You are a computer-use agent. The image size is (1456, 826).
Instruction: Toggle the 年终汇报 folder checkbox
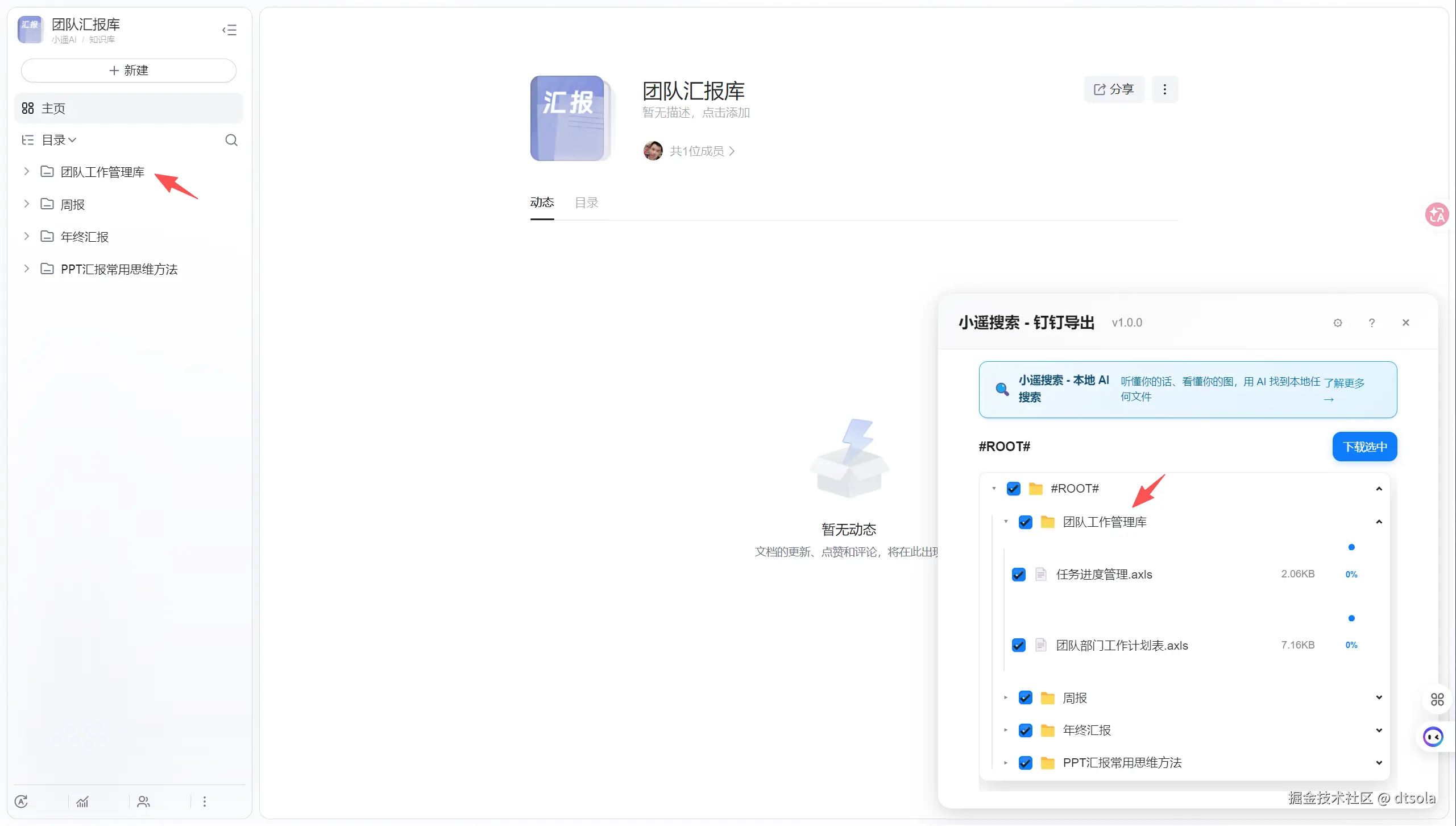pyautogui.click(x=1025, y=730)
